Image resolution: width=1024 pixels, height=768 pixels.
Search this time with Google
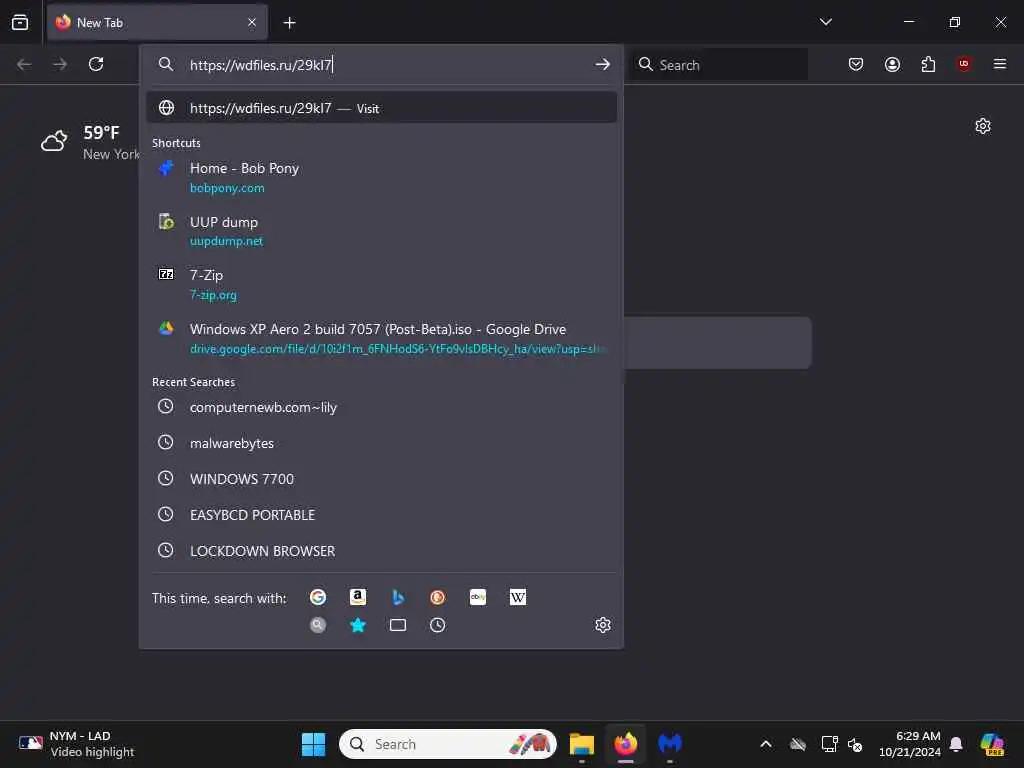(x=318, y=597)
